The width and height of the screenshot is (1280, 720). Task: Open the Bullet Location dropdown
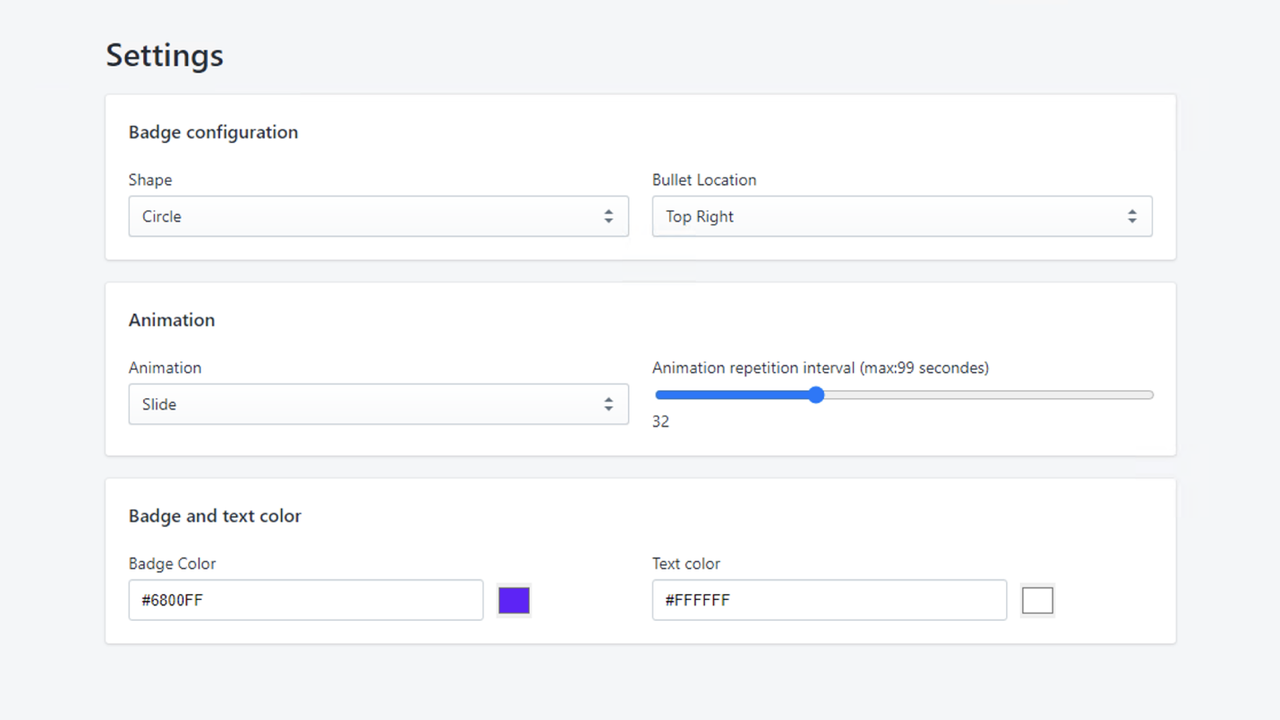pyautogui.click(x=902, y=216)
